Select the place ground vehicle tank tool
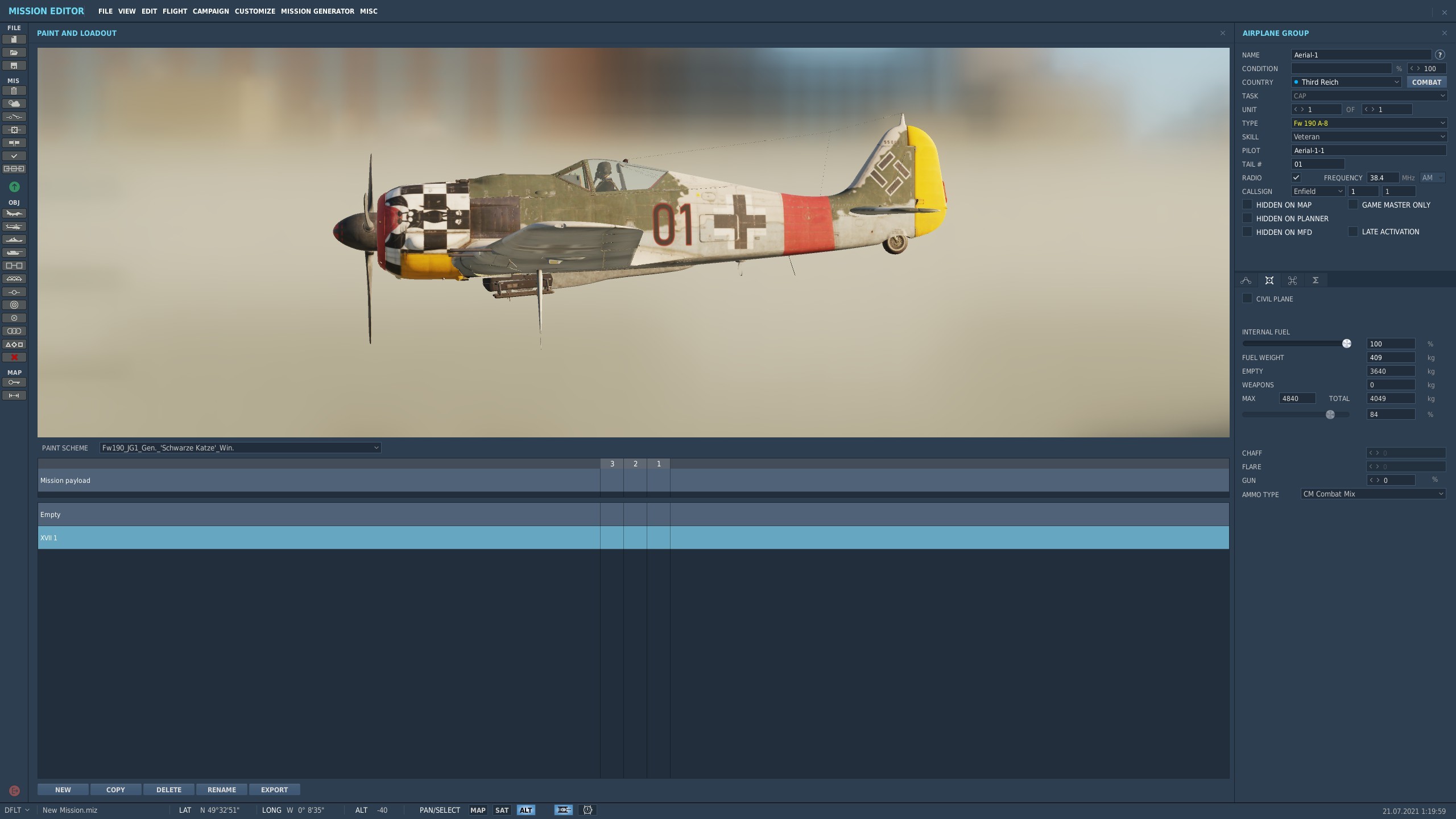 point(14,253)
